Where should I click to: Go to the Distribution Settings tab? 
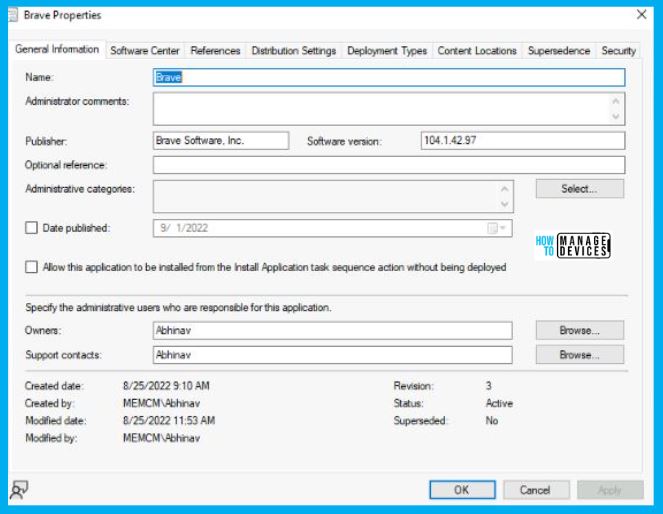click(x=294, y=51)
